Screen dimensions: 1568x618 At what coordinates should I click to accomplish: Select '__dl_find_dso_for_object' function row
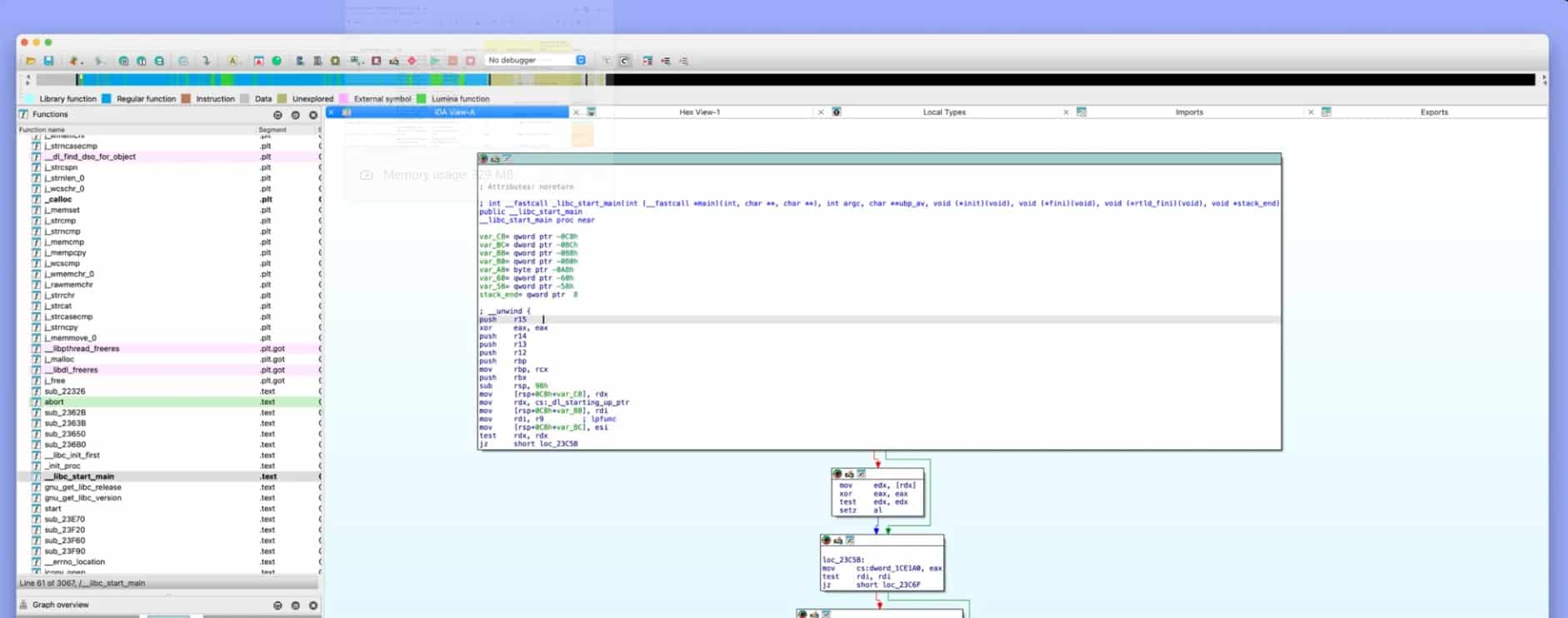(x=168, y=157)
